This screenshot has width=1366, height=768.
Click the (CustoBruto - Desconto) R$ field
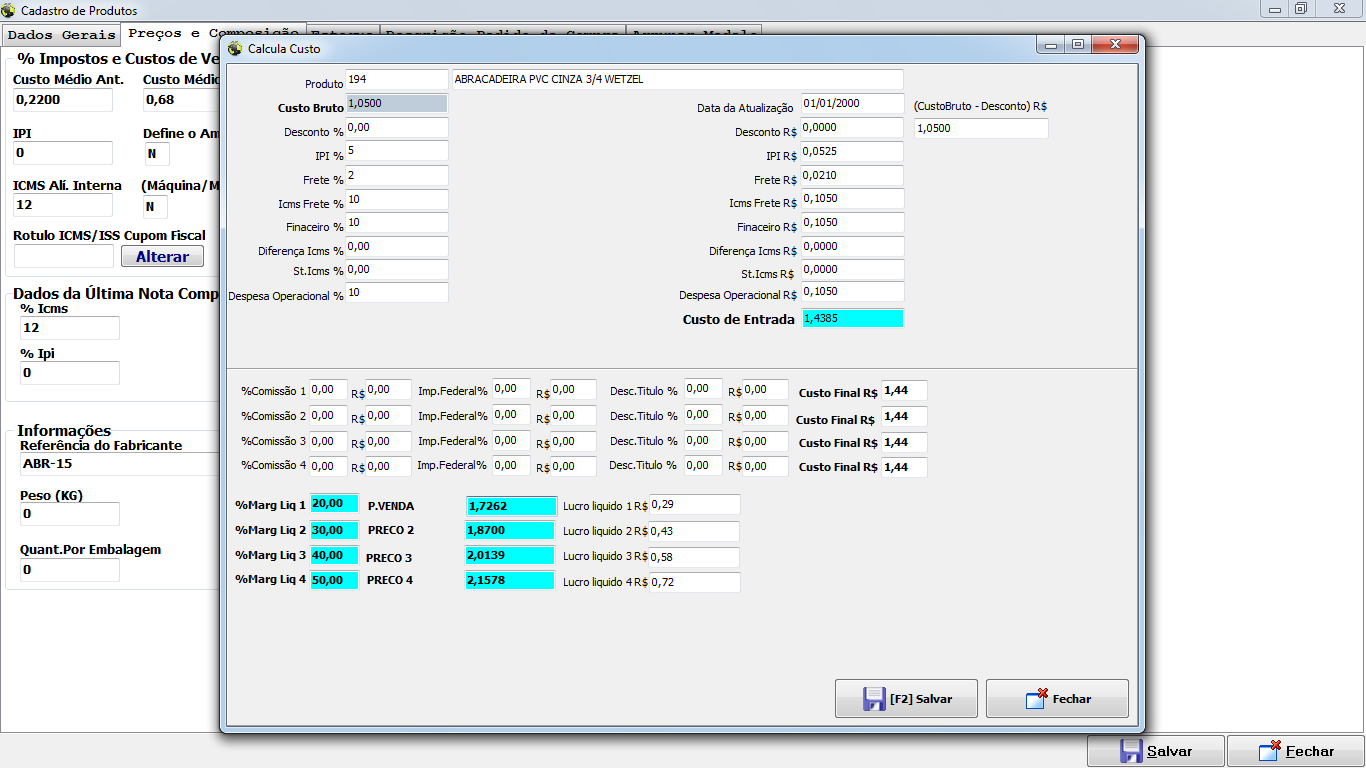[x=981, y=129]
